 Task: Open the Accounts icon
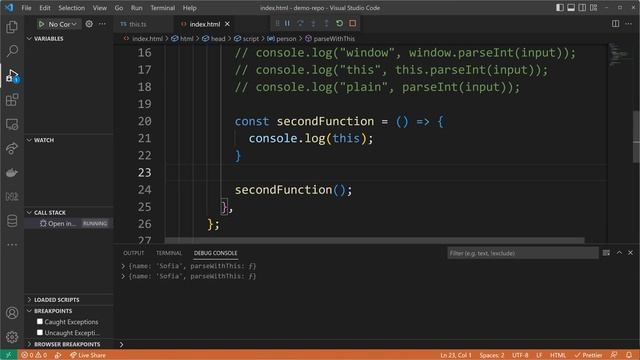[x=12, y=313]
